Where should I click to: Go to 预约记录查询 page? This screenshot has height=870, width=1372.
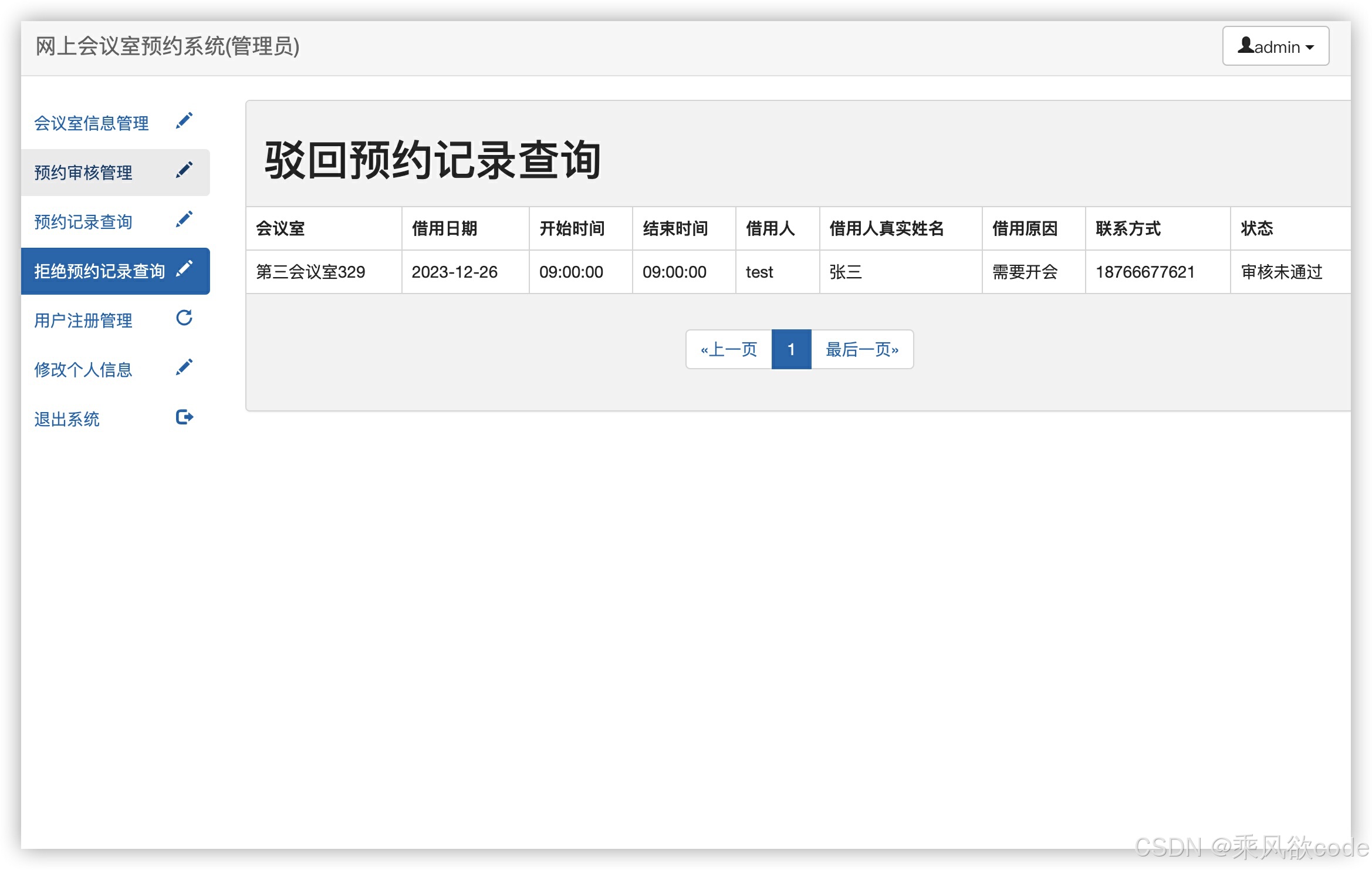click(x=83, y=222)
